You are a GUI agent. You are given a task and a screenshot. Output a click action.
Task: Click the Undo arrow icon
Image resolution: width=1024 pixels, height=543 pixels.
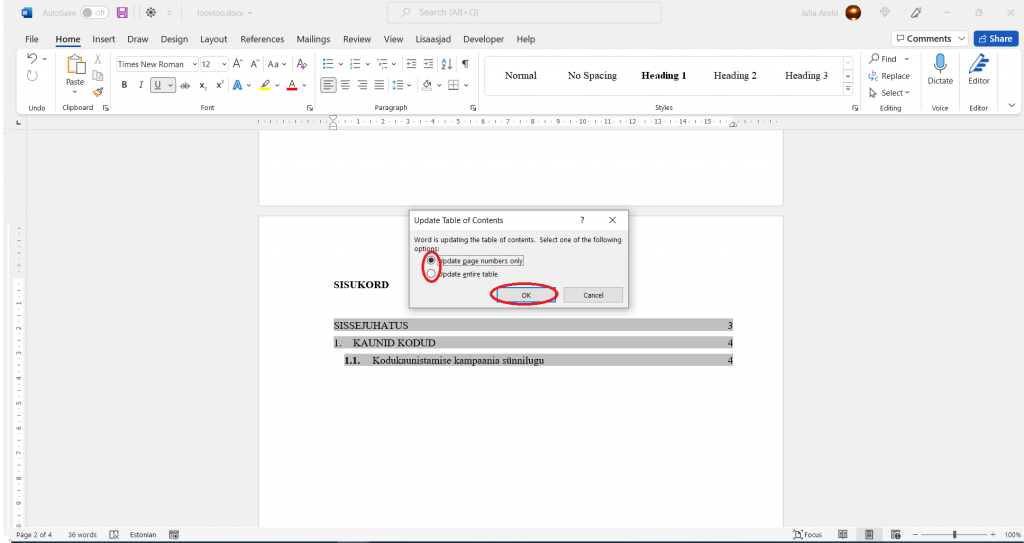tap(32, 59)
